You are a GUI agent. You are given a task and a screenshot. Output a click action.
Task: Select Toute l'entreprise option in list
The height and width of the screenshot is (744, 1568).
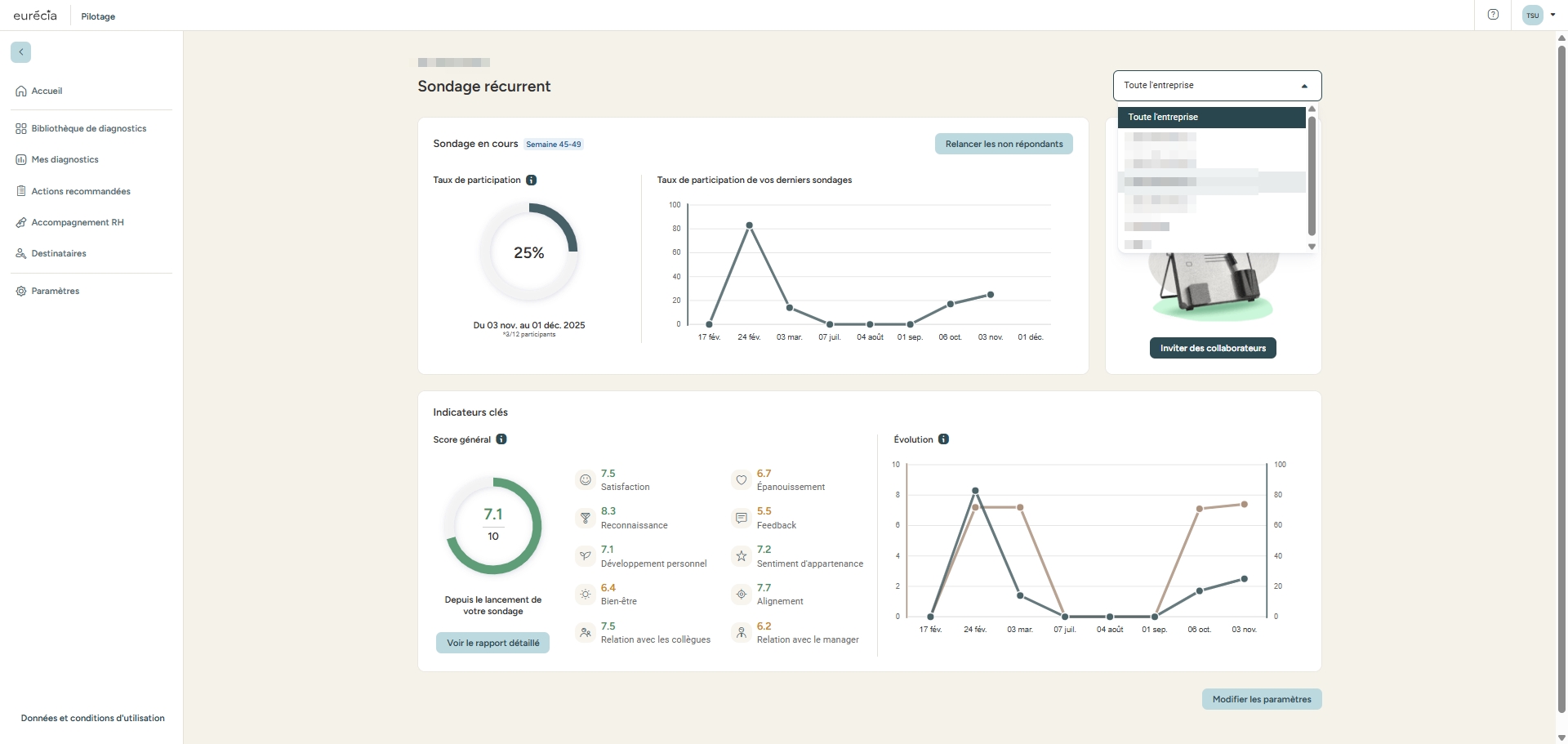[1211, 118]
